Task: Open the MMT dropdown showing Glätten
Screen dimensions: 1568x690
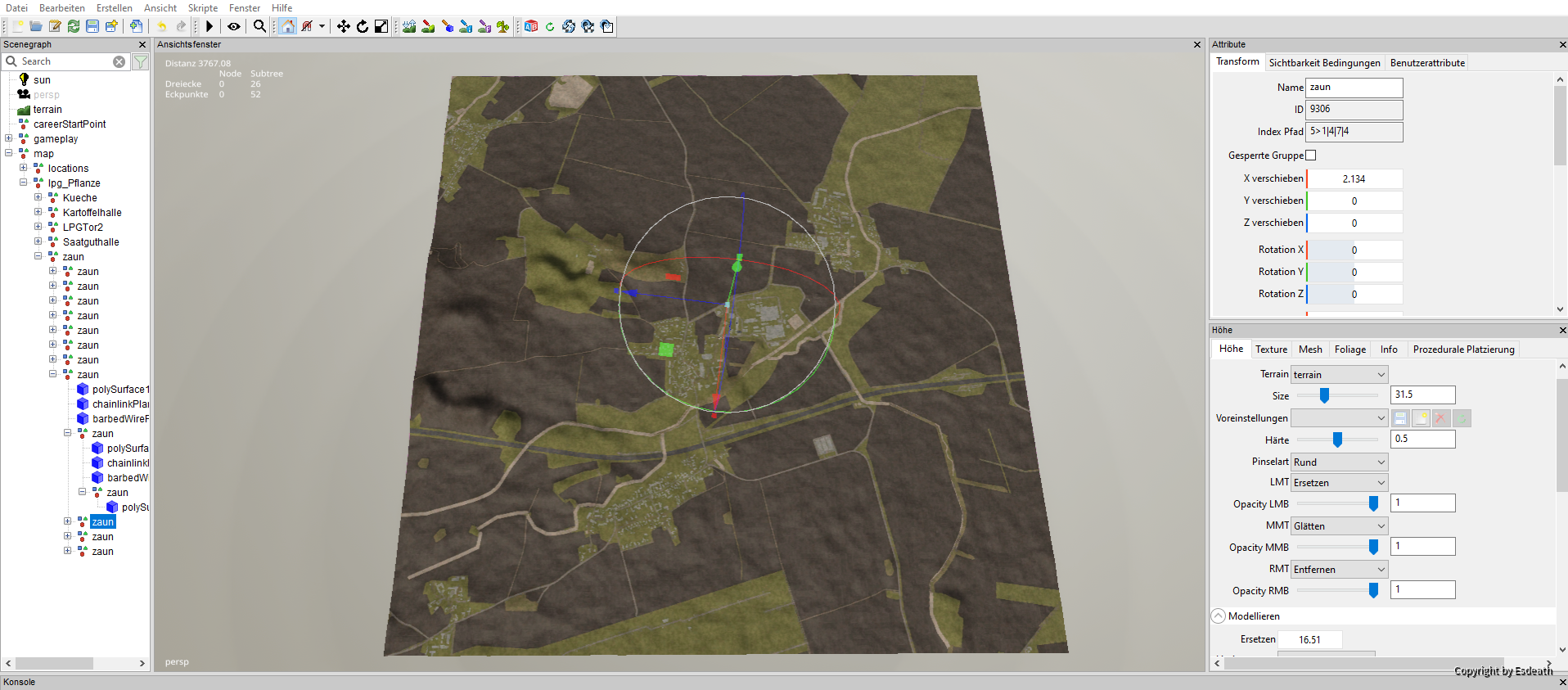Action: point(1339,526)
